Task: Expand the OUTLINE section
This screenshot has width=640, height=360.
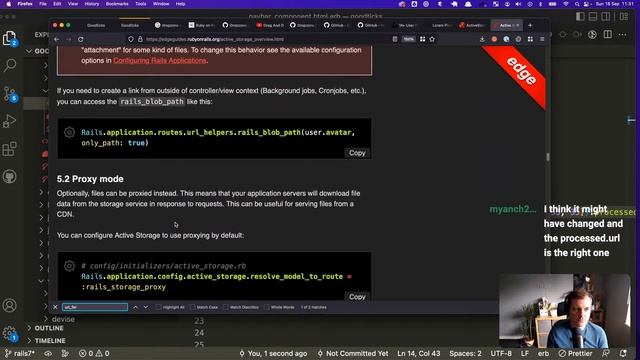Action: (45, 328)
